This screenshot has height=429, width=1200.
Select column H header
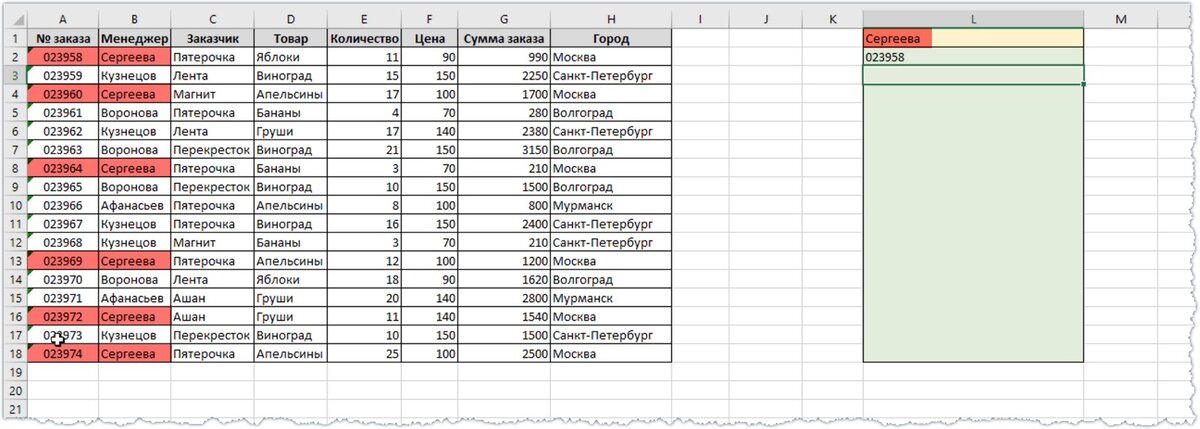point(610,19)
